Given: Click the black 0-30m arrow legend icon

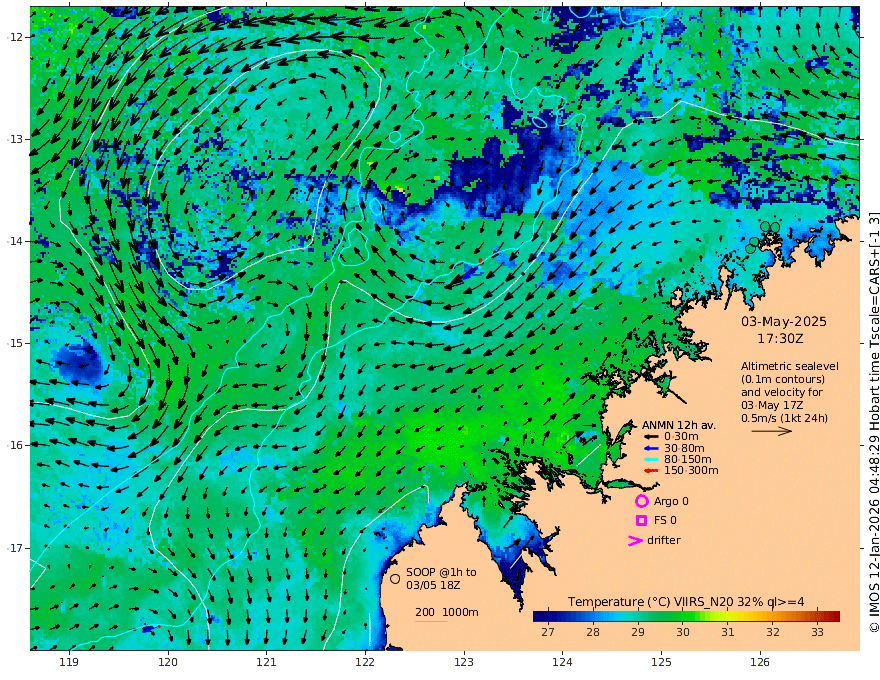Looking at the screenshot, I should (651, 437).
